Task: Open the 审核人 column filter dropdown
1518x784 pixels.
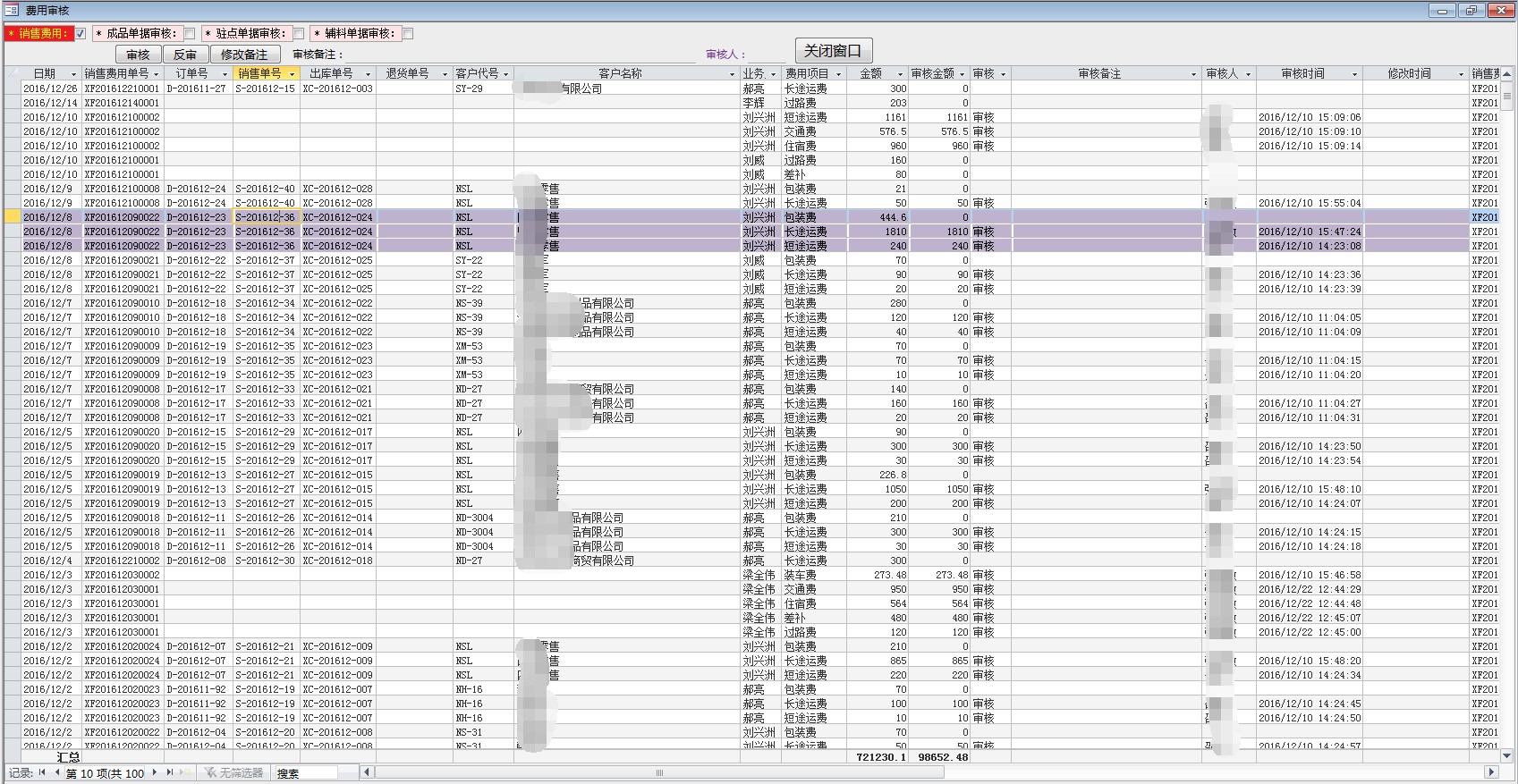Action: [1248, 74]
